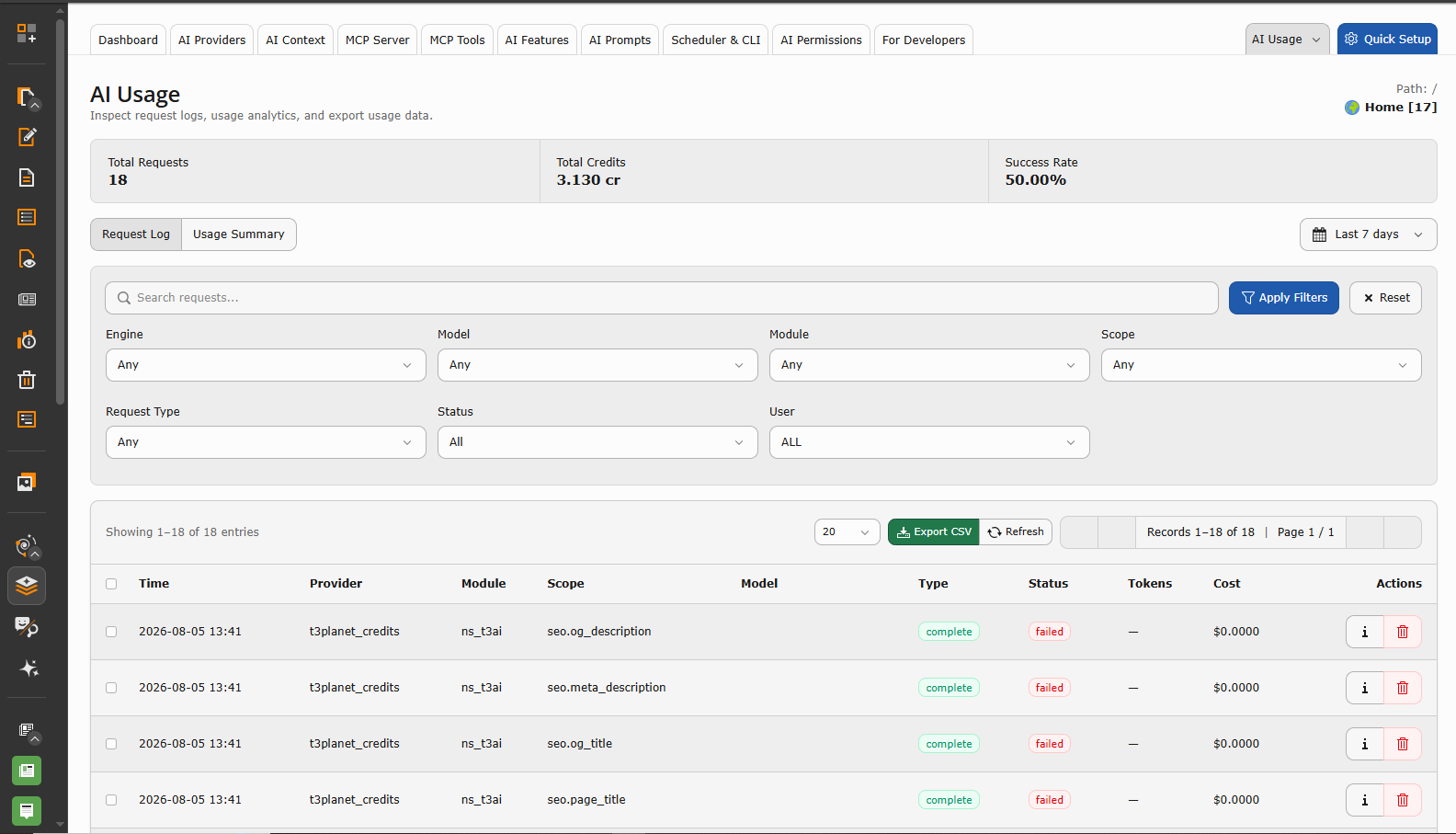
Task: Open the chat search module icon in sidebar
Action: coord(27,627)
